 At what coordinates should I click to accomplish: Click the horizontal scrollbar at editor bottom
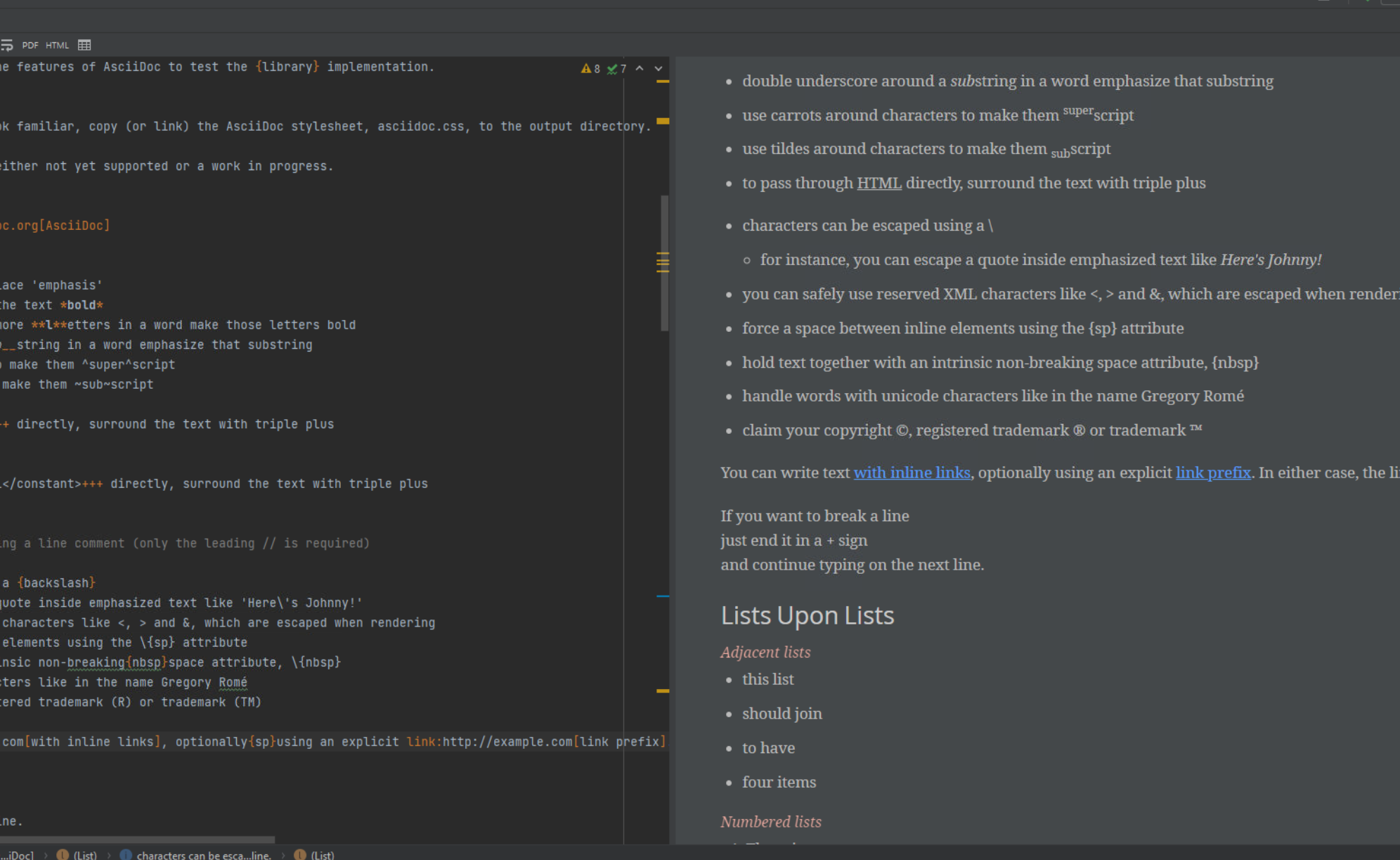[x=137, y=839]
